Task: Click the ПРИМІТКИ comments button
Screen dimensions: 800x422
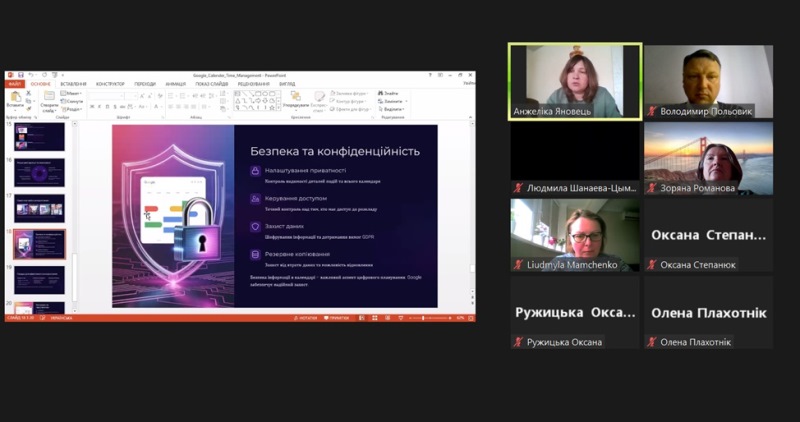Action: click(337, 318)
